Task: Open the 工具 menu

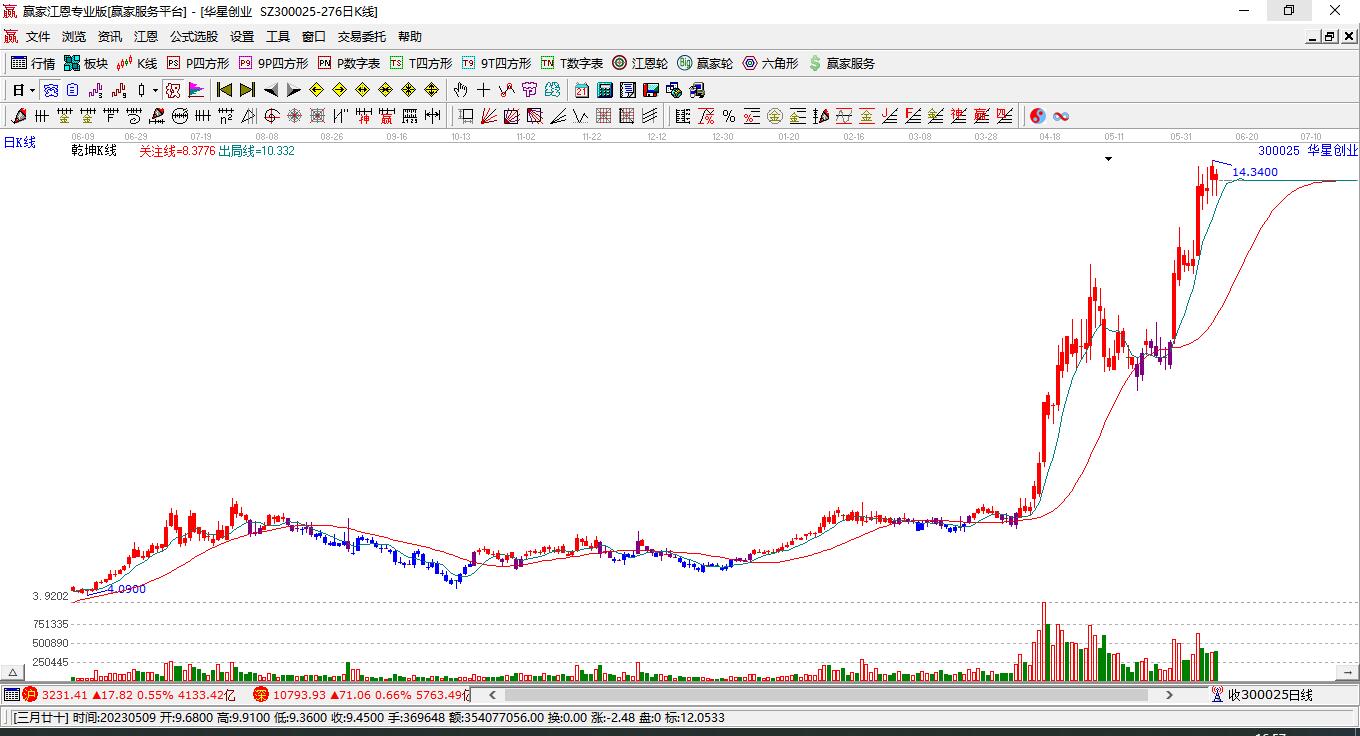Action: tap(278, 37)
